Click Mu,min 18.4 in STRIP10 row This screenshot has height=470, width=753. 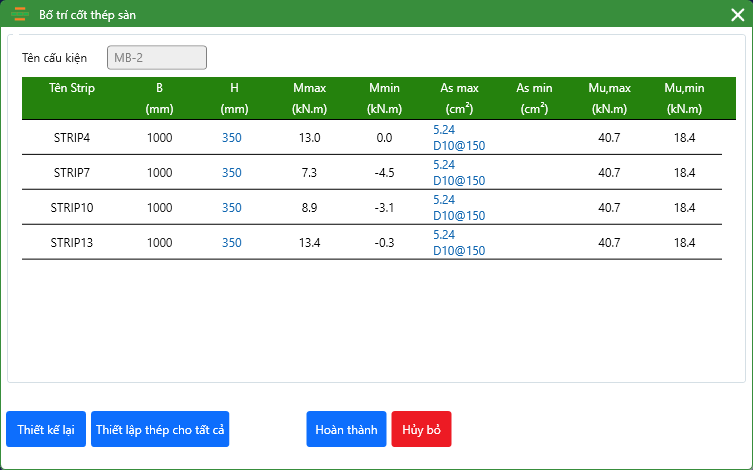tap(684, 208)
